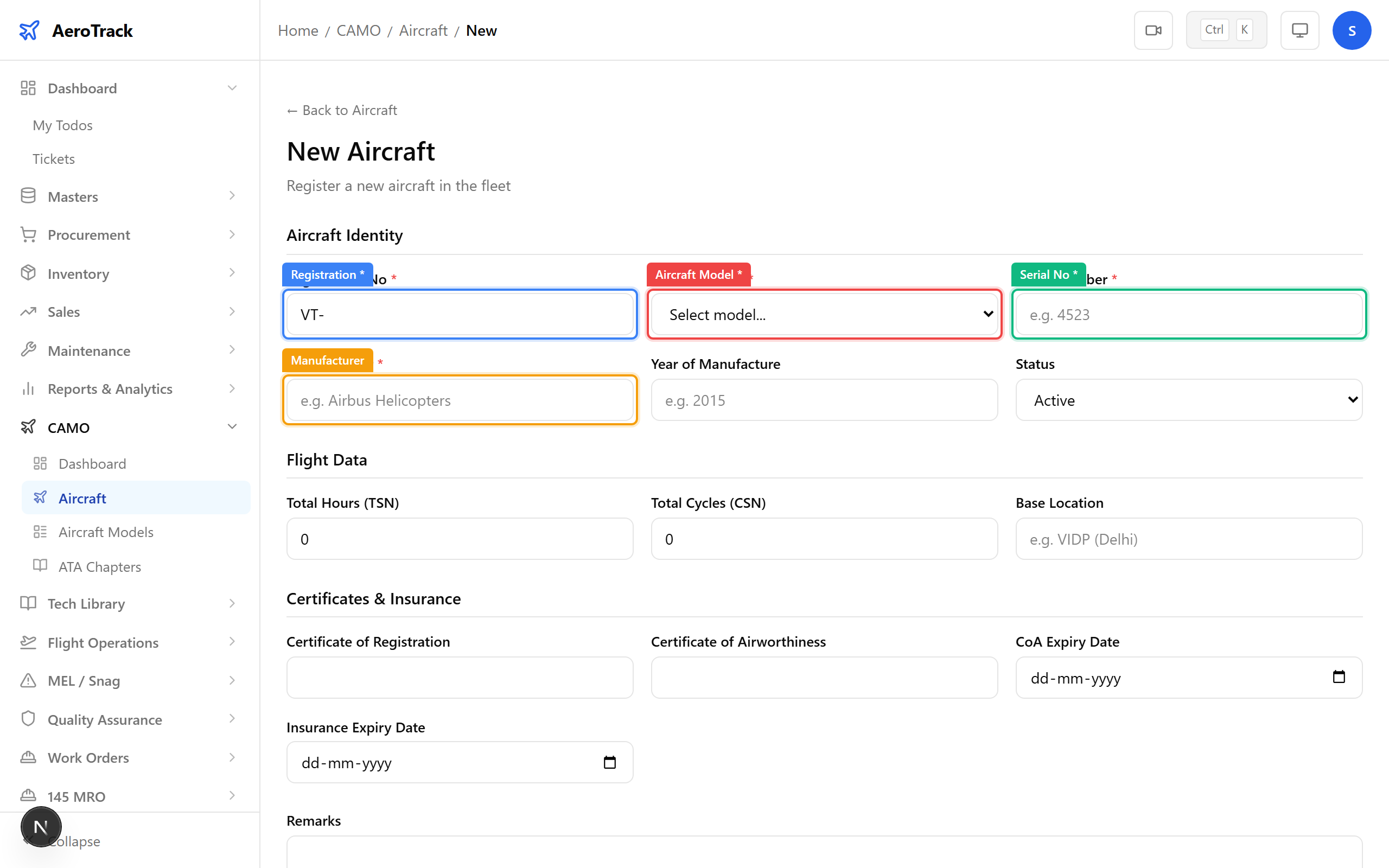The image size is (1389, 868).
Task: Click the Reports & Analytics chart icon
Action: pos(28,388)
